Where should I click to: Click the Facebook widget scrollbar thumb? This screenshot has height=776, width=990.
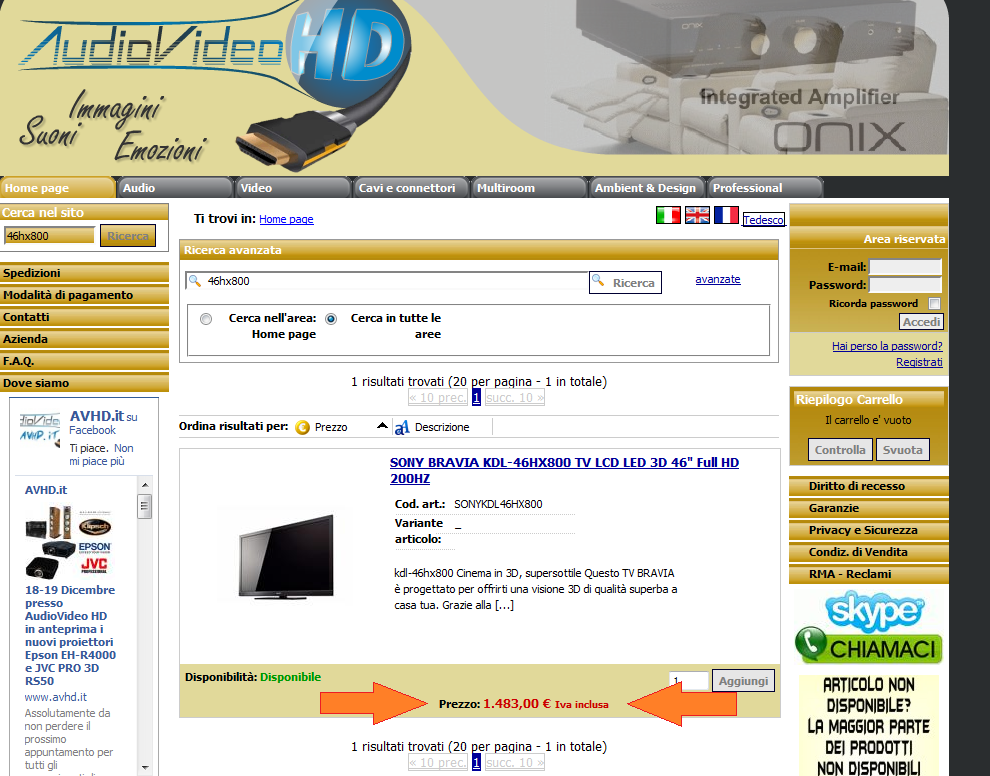tap(145, 506)
